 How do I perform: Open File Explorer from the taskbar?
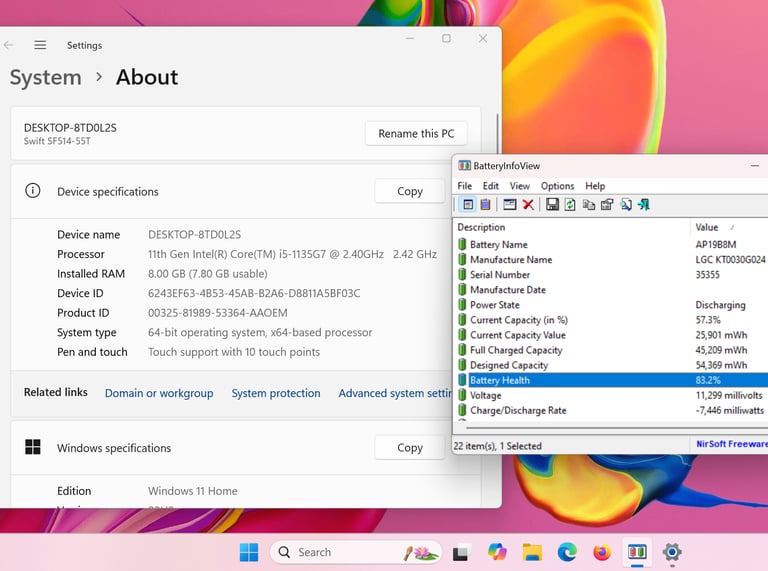click(532, 552)
